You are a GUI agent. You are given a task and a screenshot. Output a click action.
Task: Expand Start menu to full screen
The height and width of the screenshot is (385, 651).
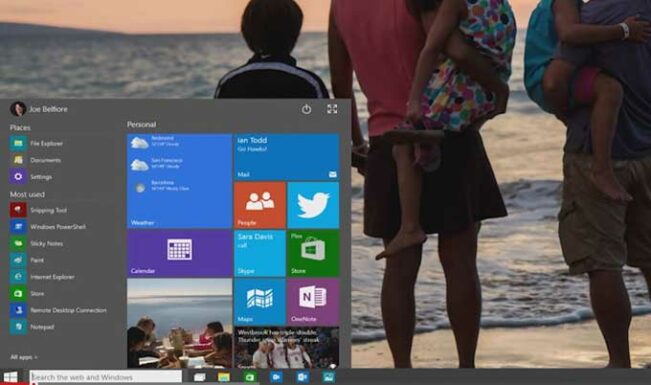[332, 109]
